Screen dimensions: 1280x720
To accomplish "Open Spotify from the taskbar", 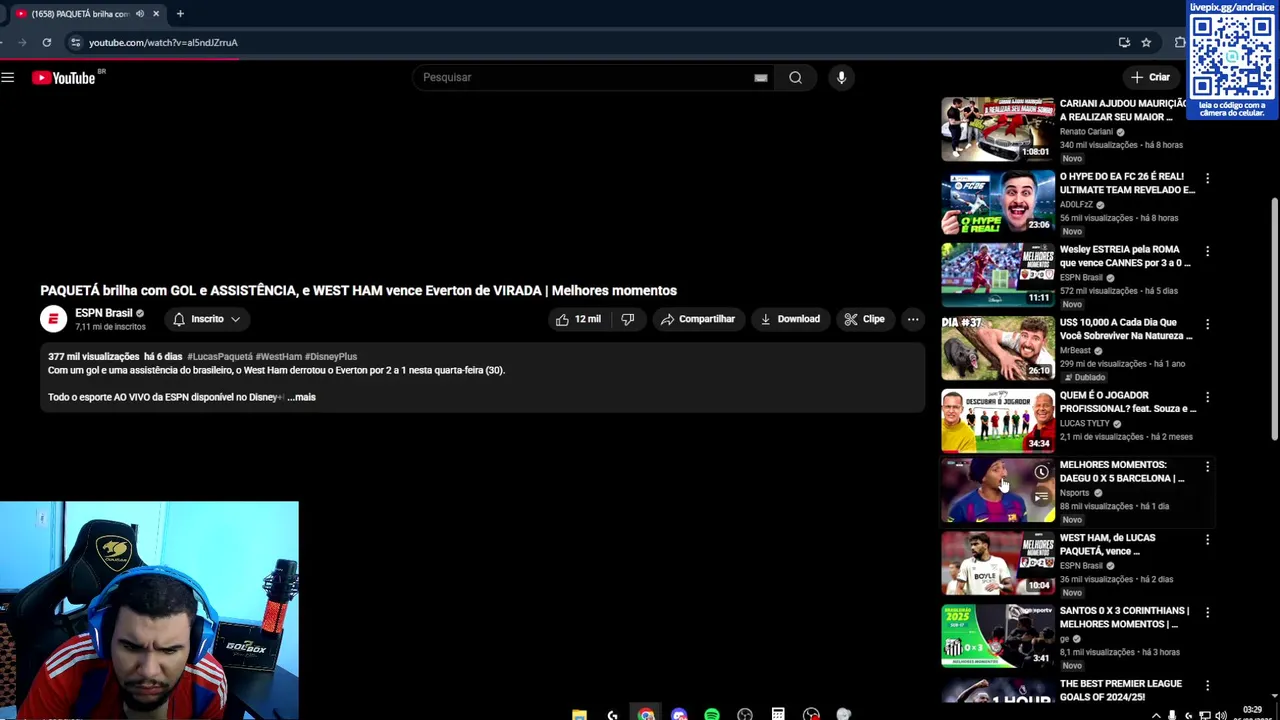I will 711,714.
